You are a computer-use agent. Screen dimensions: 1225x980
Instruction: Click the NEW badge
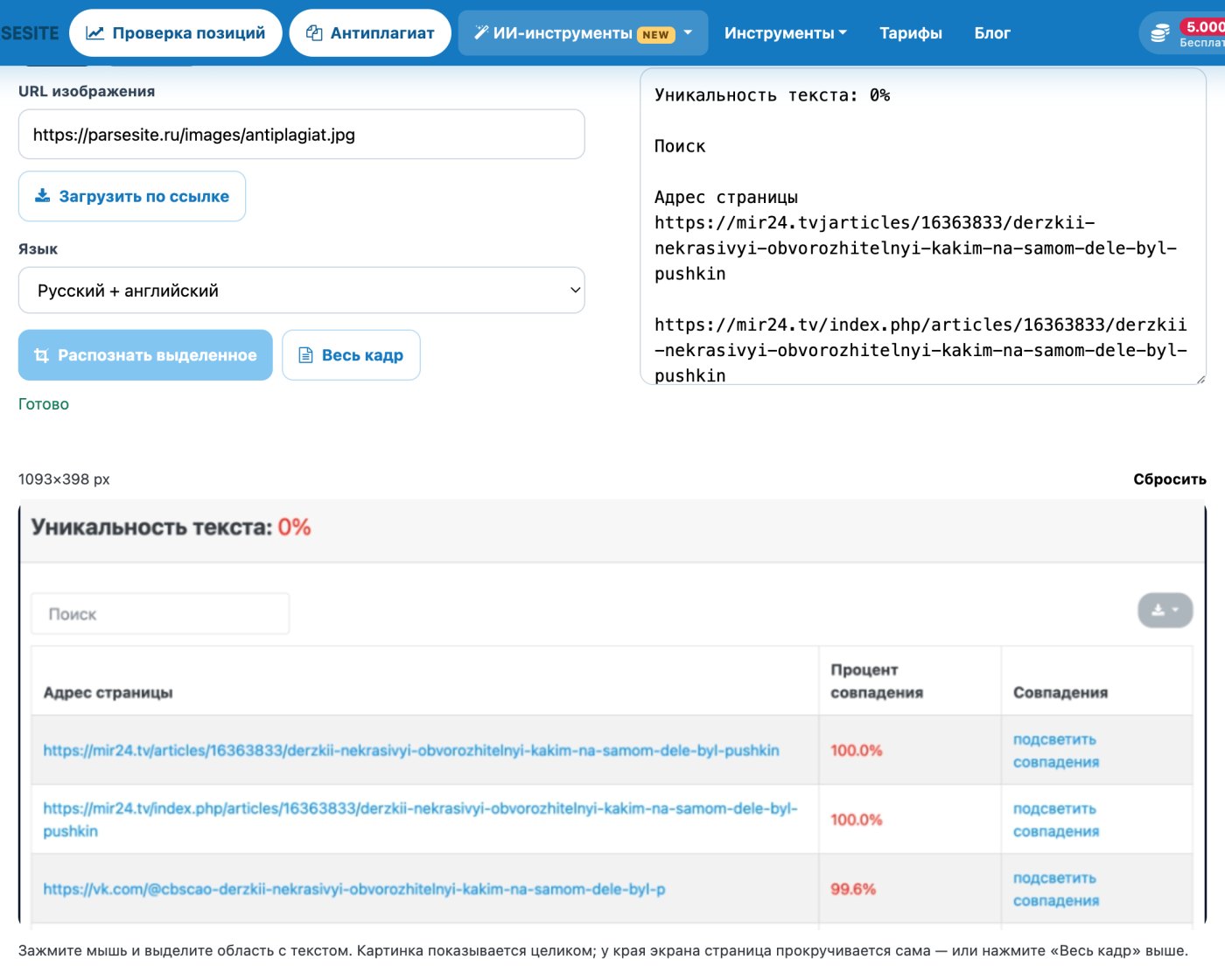[x=655, y=35]
